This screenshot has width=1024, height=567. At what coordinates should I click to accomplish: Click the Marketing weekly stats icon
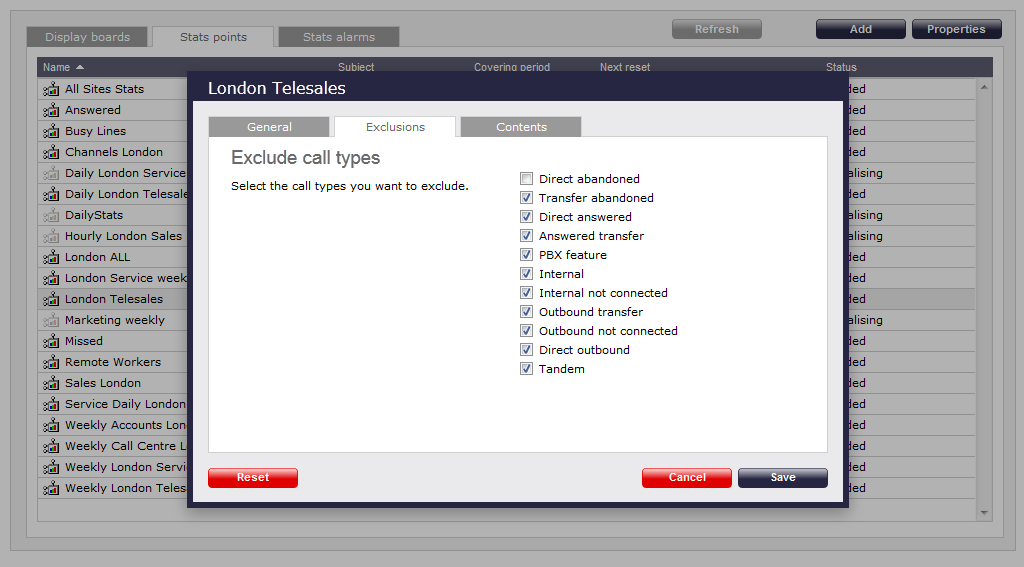51,320
